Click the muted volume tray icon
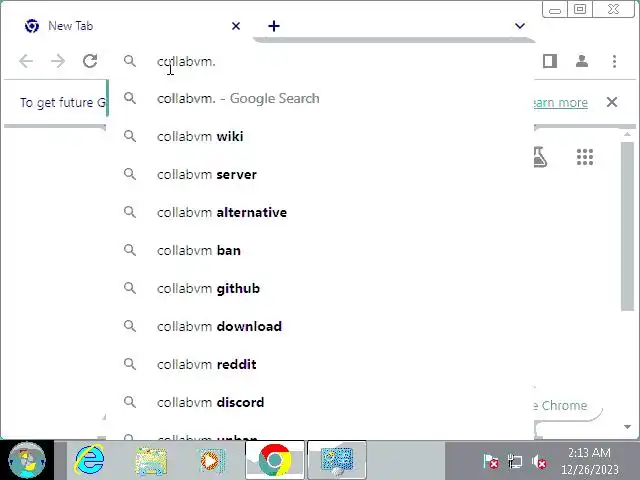 539,461
